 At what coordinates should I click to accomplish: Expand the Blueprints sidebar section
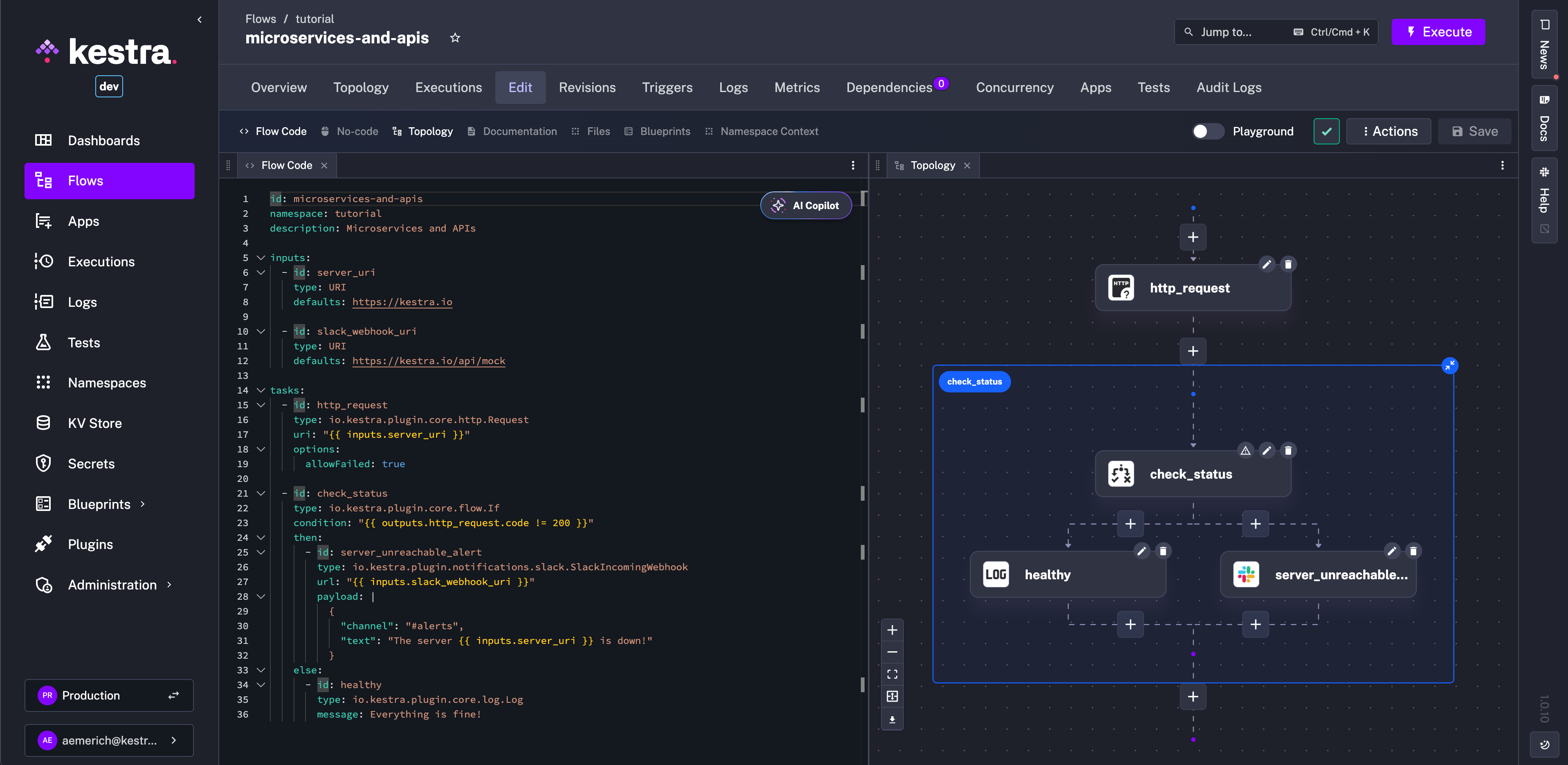point(144,504)
